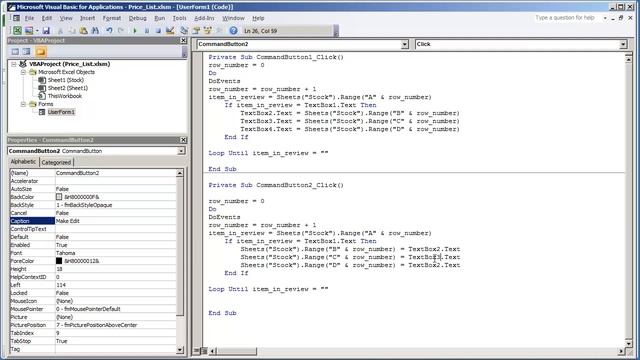Select the Enabled property value True
This screenshot has height=360, width=640.
click(x=61, y=245)
